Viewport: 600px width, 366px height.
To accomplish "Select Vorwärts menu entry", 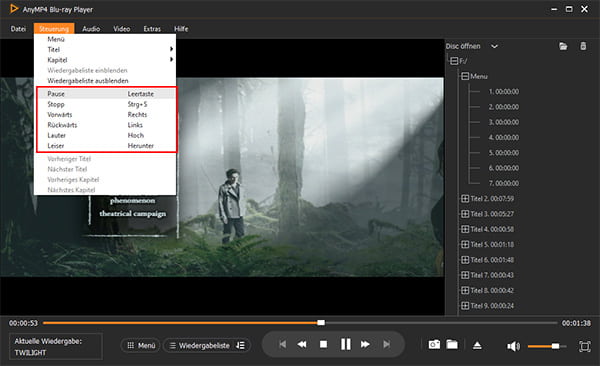I will (106, 114).
